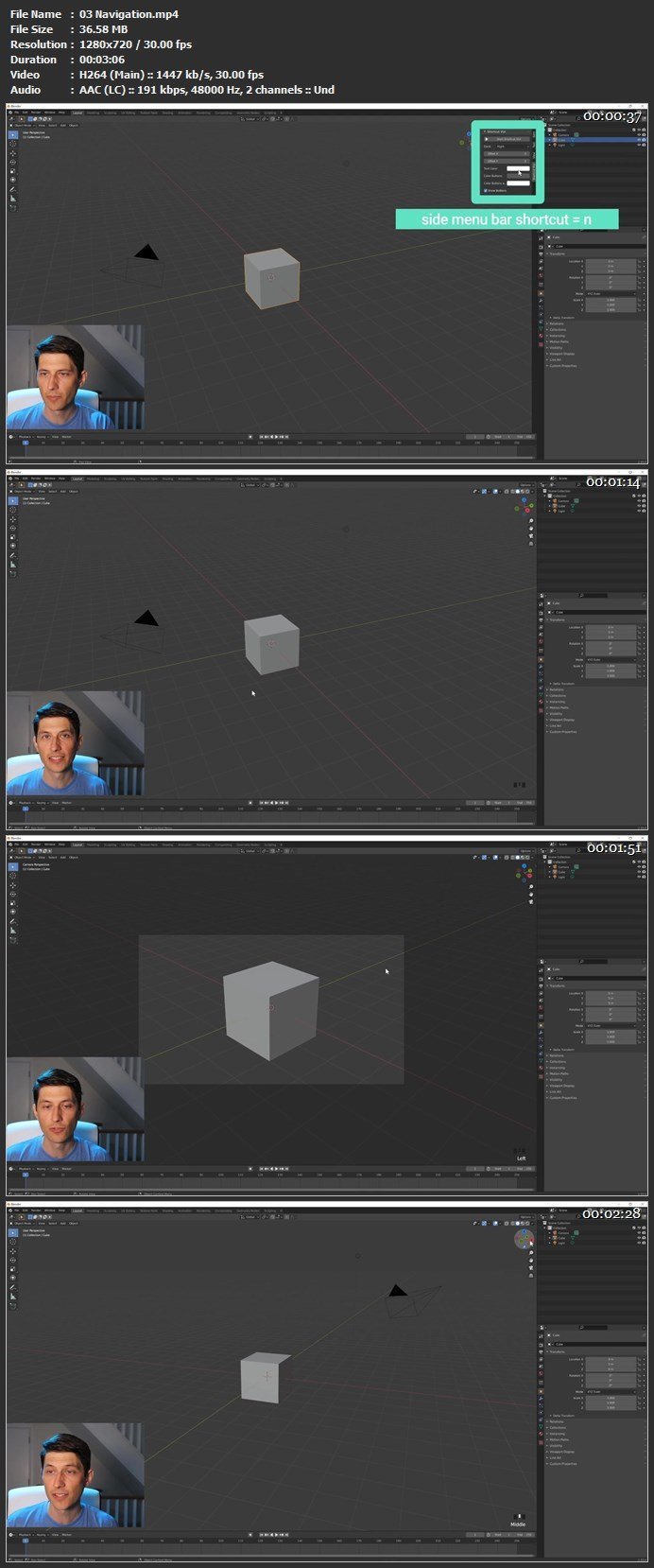The image size is (654, 1568).
Task: Click the viewport zoom magnifier in 00:01:14 frame
Action: [531, 520]
